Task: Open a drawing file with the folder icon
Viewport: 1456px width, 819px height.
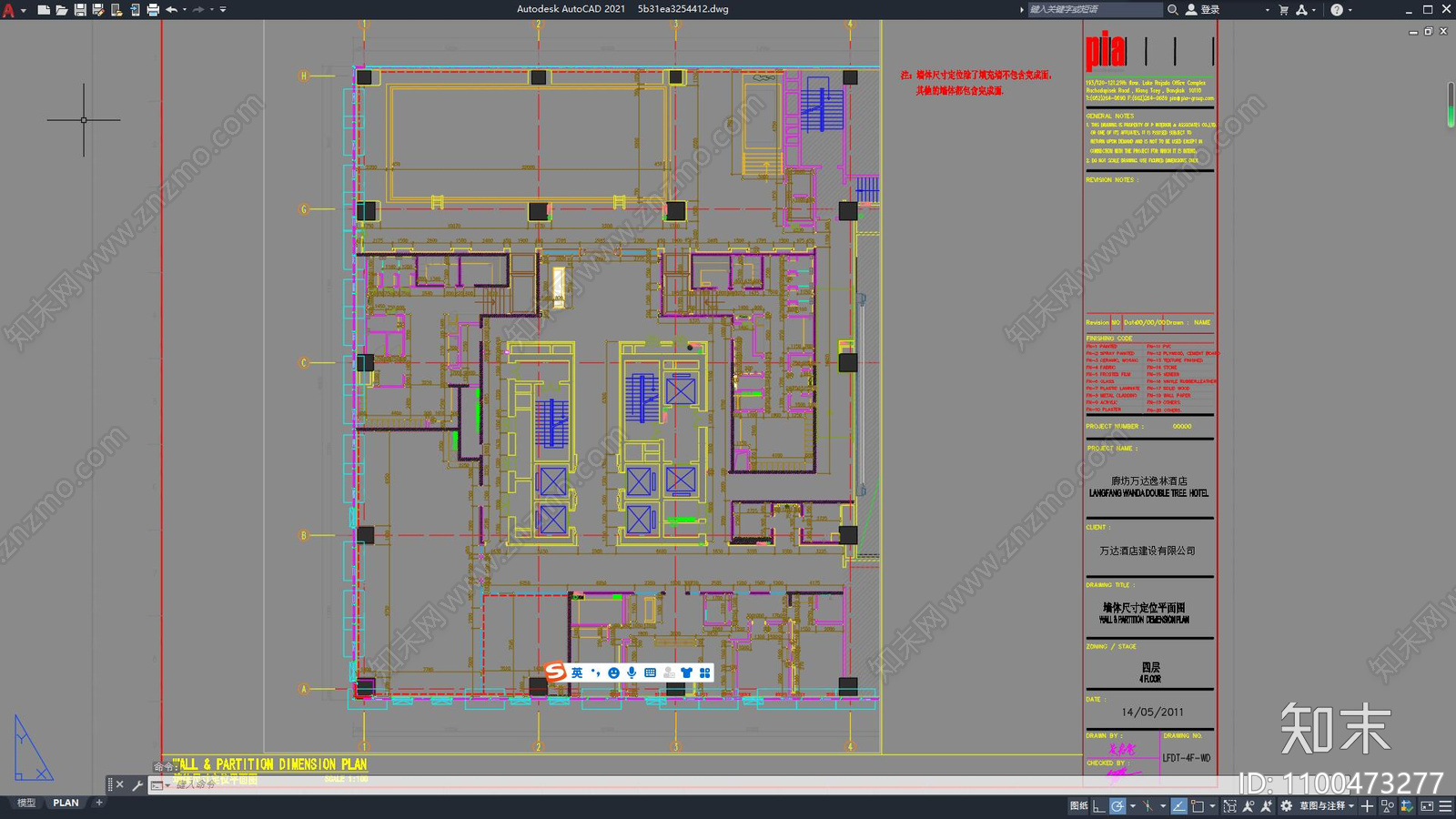Action: 62,10
